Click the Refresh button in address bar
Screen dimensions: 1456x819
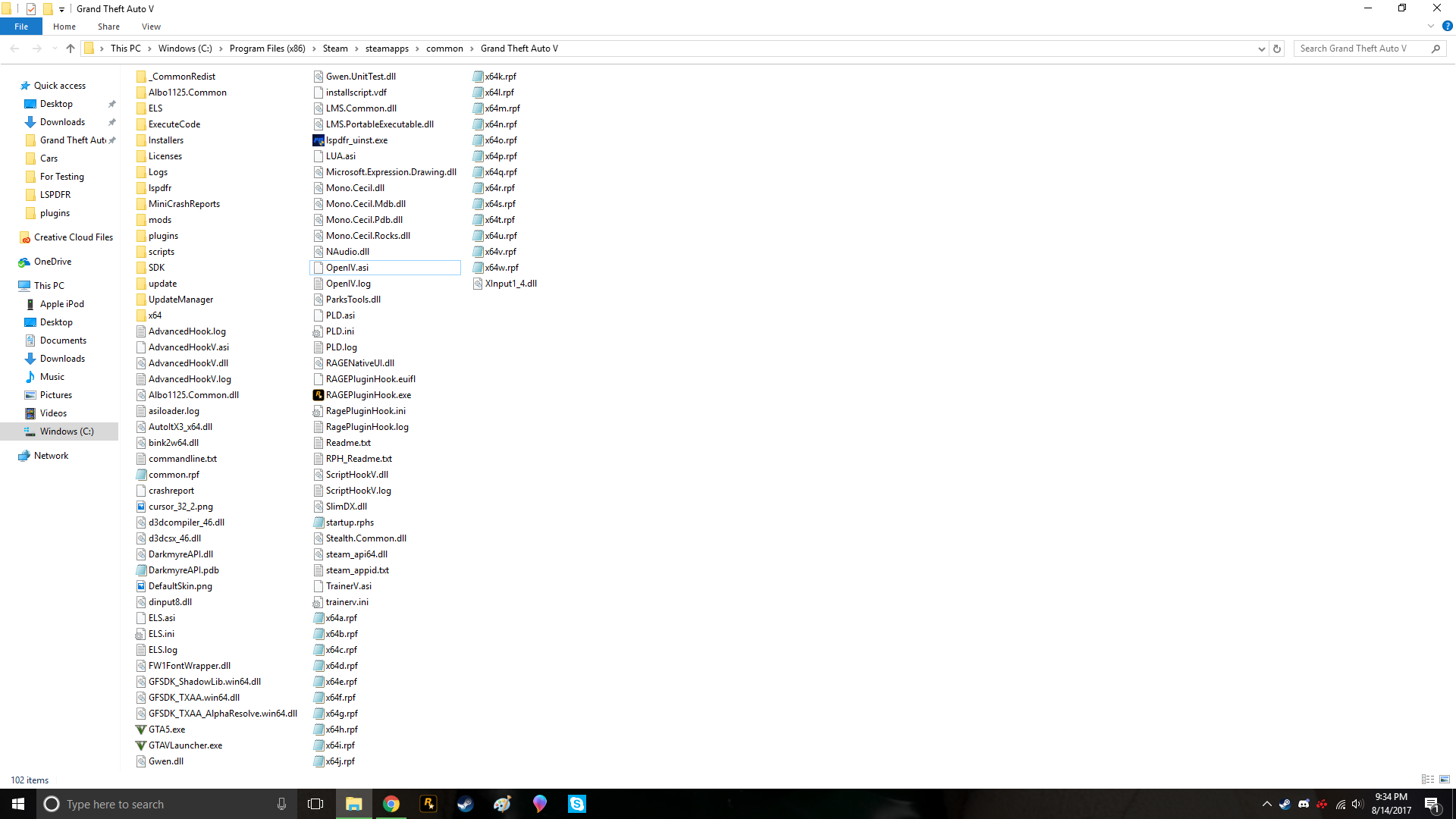click(x=1277, y=49)
